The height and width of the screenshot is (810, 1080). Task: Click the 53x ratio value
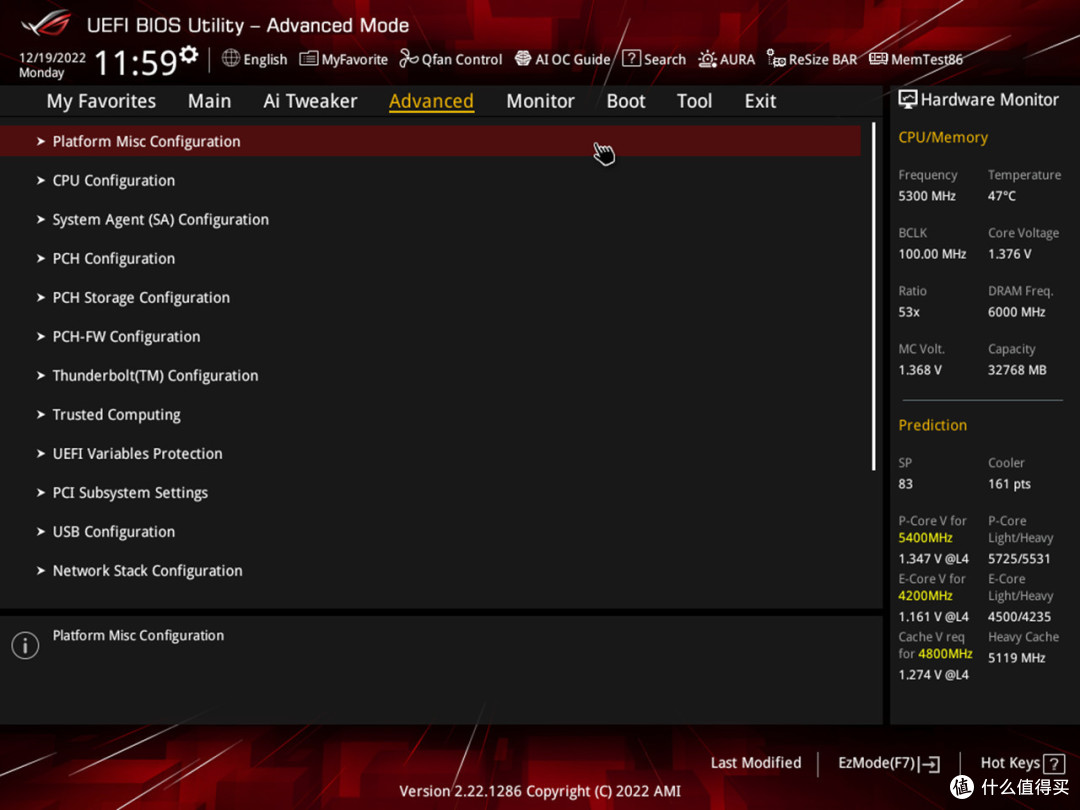tap(908, 312)
